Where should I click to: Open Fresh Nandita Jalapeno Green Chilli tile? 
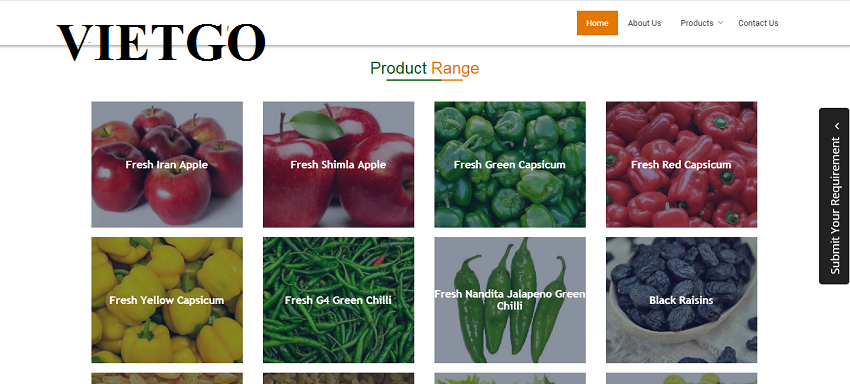click(510, 300)
